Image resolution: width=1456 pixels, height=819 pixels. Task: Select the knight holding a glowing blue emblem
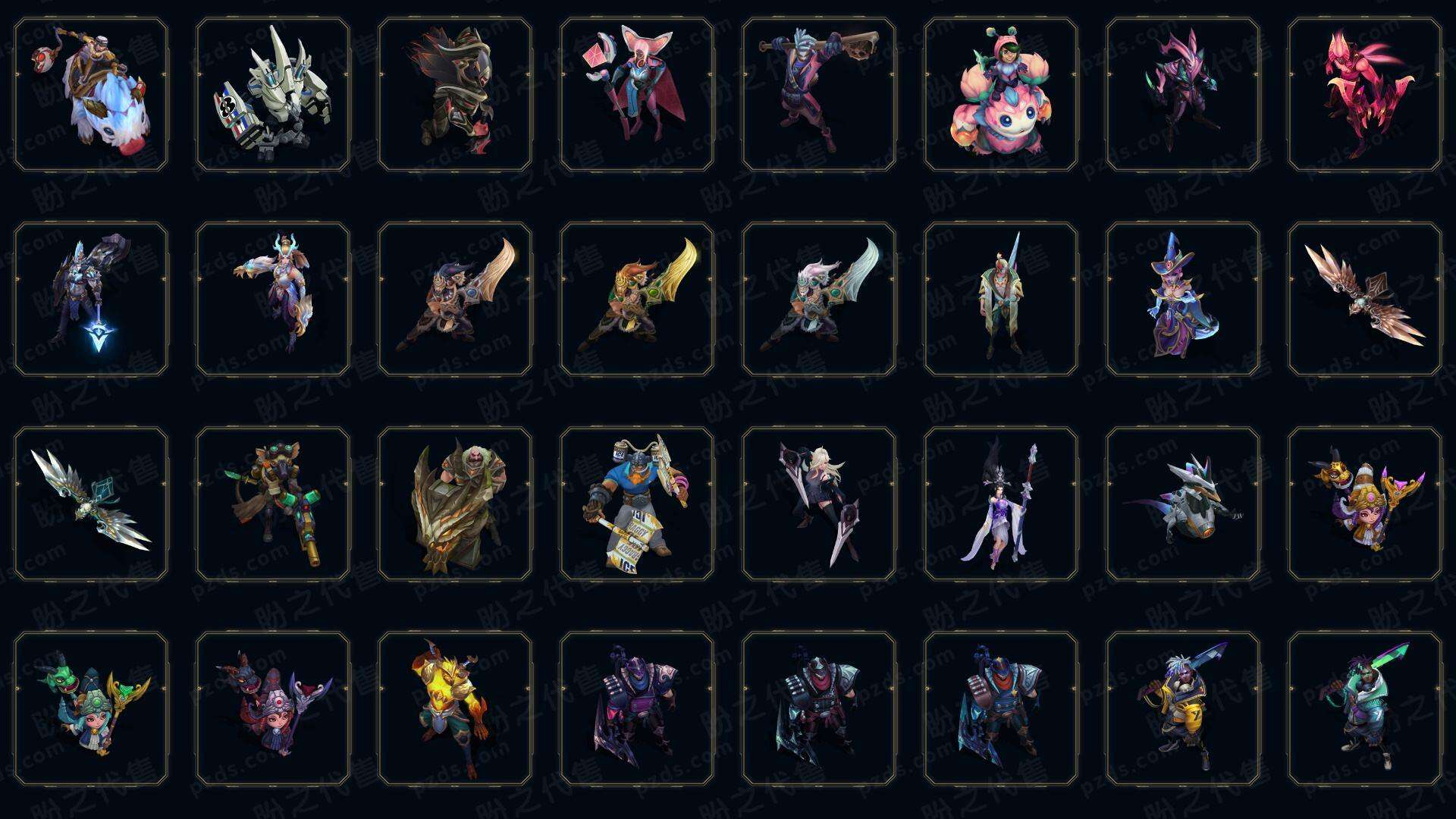tap(91, 299)
